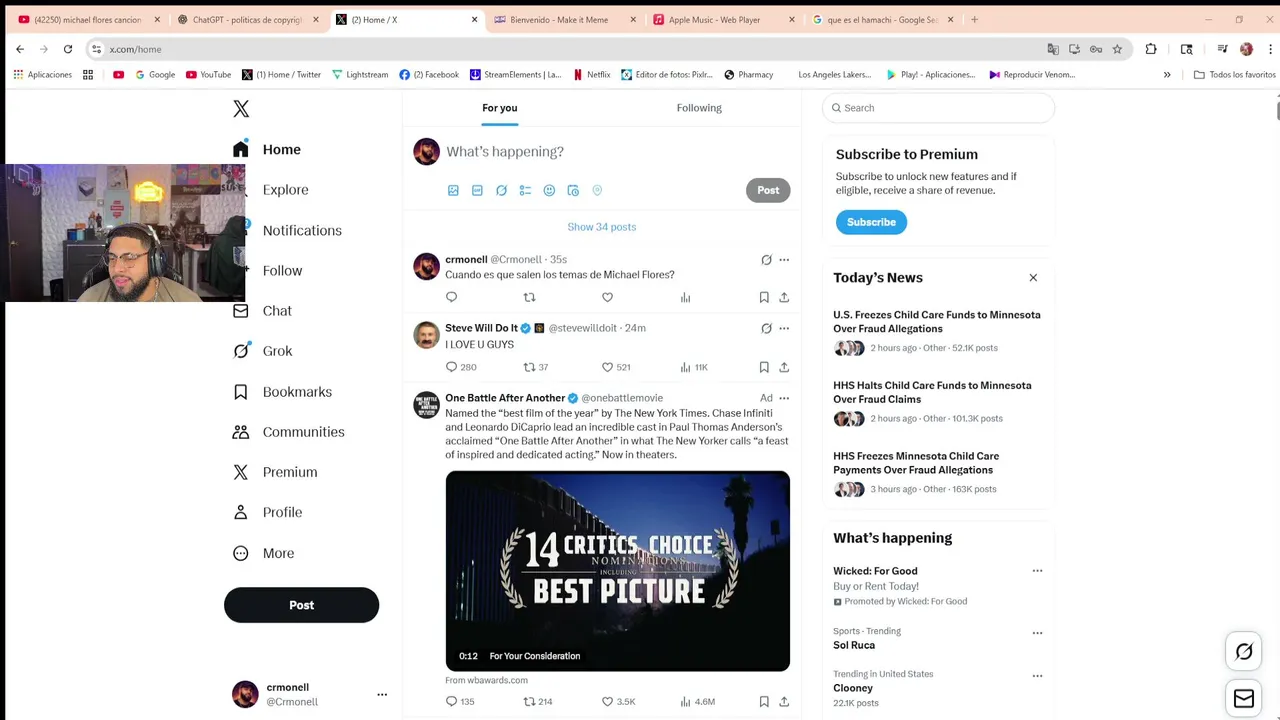Open options for Clooney trend

1037,676
